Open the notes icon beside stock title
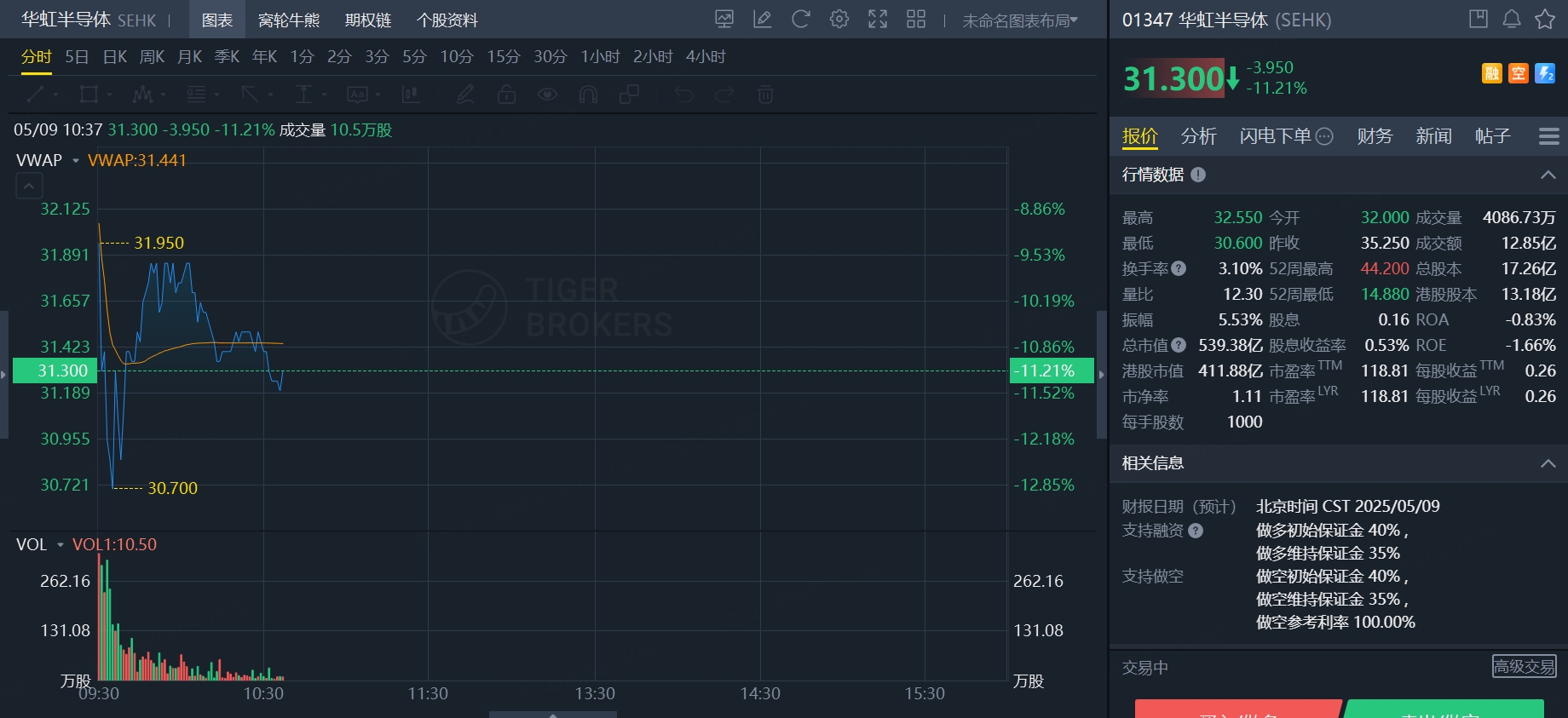1568x718 pixels. (x=1479, y=19)
